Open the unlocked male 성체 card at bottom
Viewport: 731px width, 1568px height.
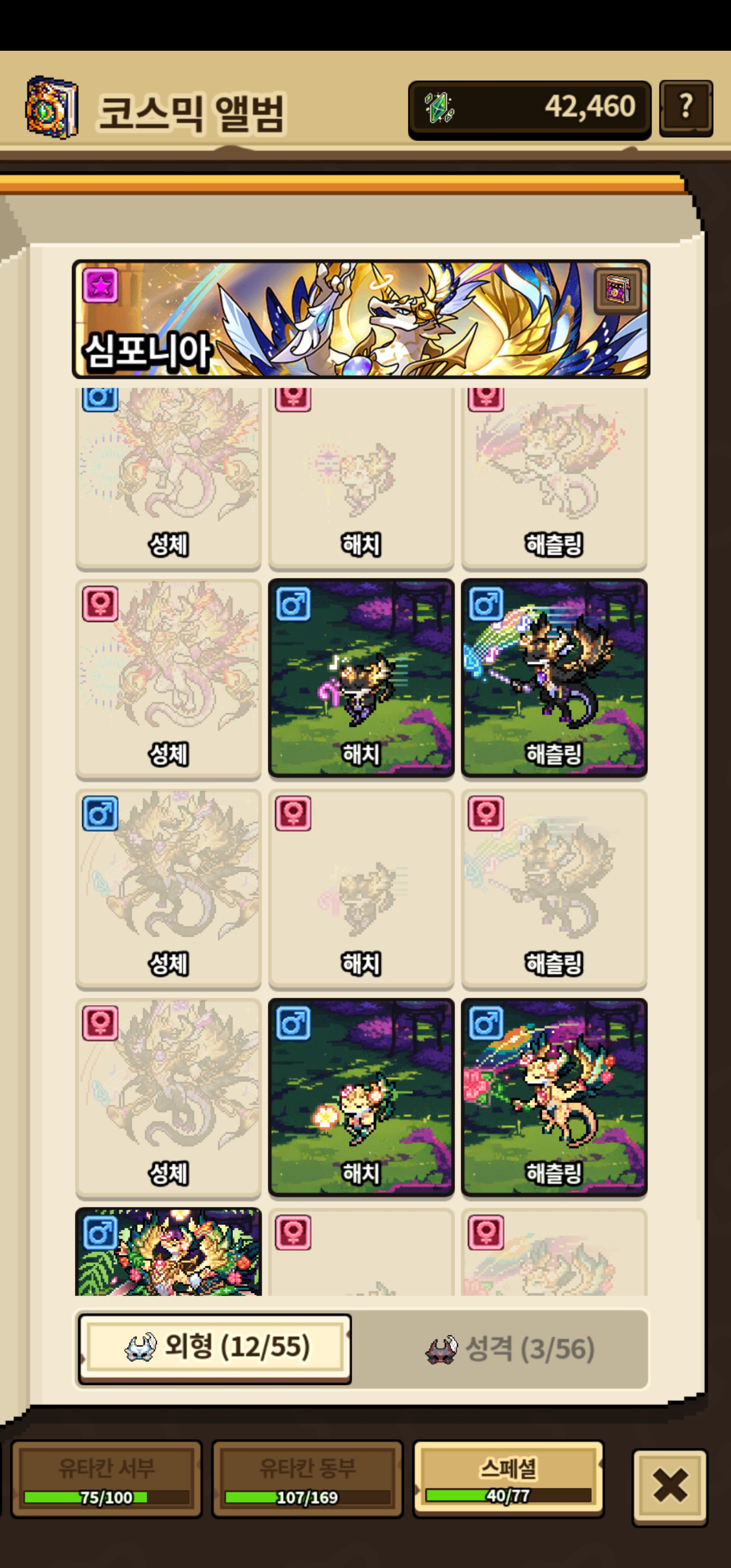pos(169,1252)
